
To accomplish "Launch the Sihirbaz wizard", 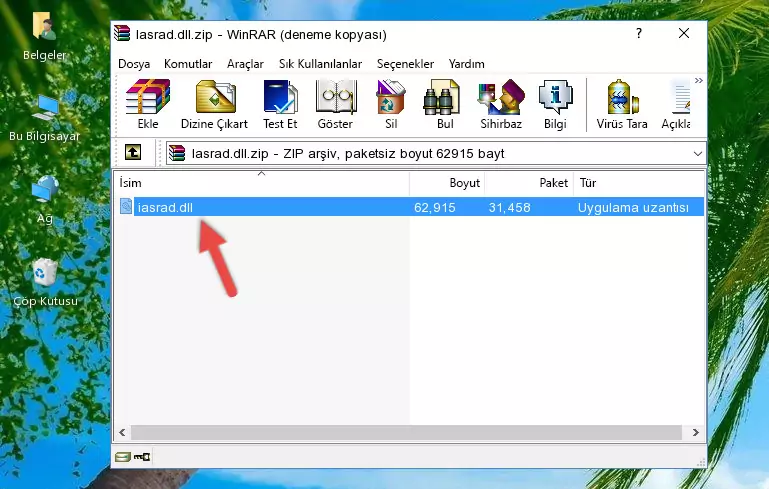I will pos(501,97).
